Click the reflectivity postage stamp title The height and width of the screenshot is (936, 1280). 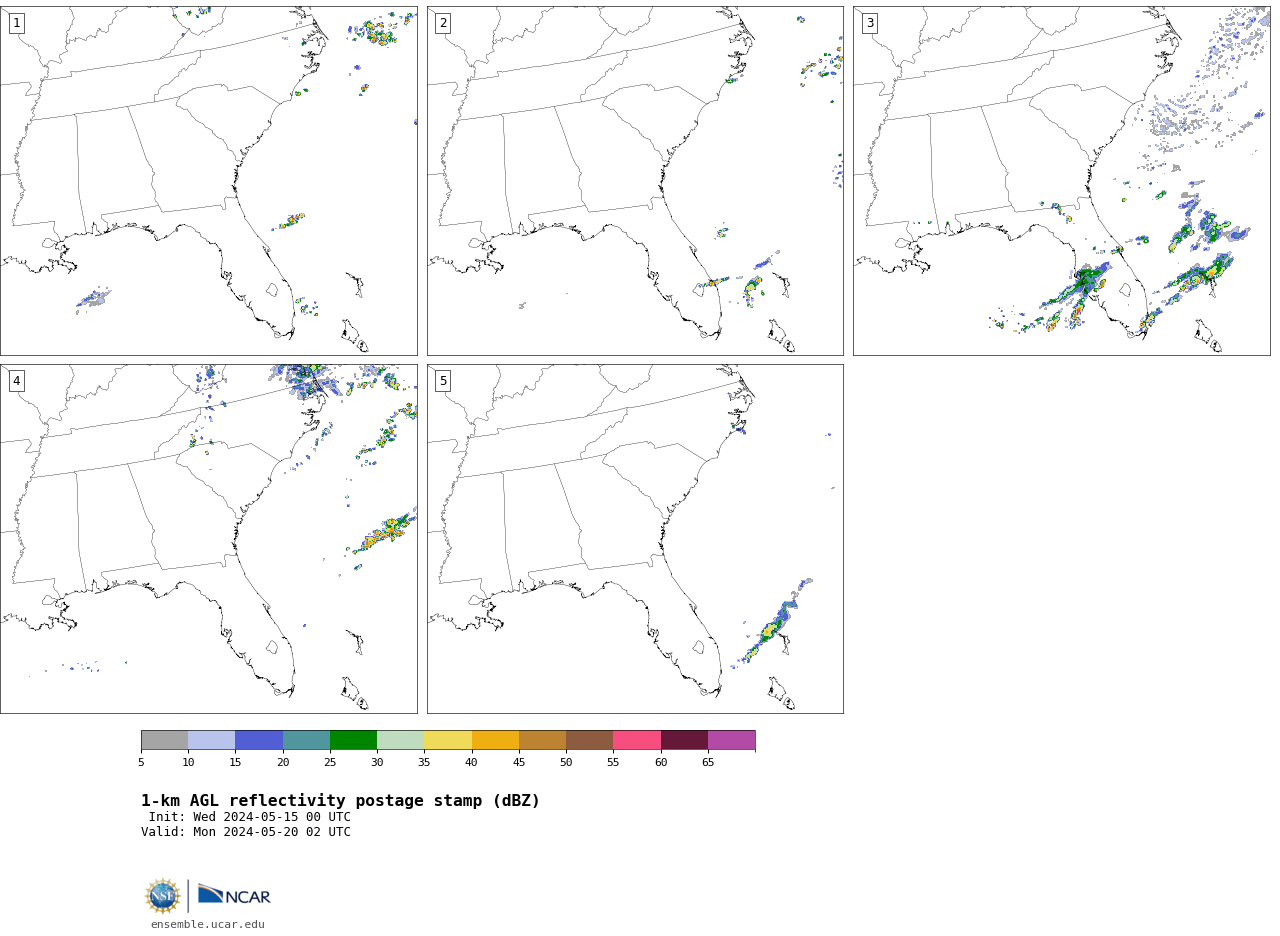[340, 801]
